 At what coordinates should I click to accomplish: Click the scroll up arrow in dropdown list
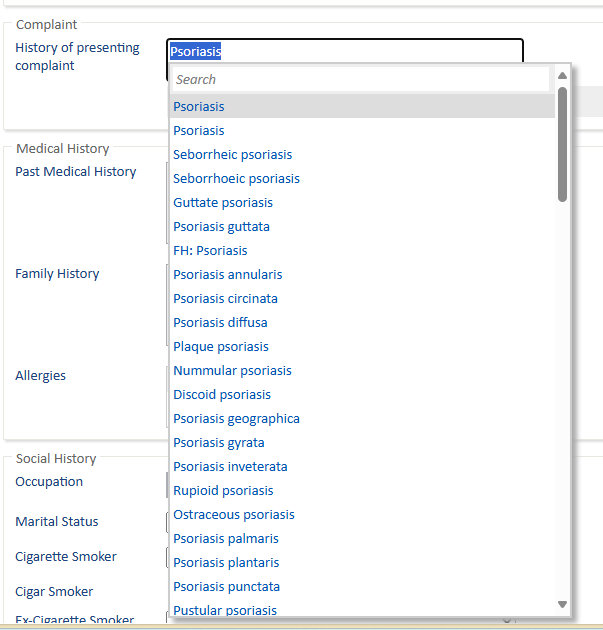click(x=562, y=76)
